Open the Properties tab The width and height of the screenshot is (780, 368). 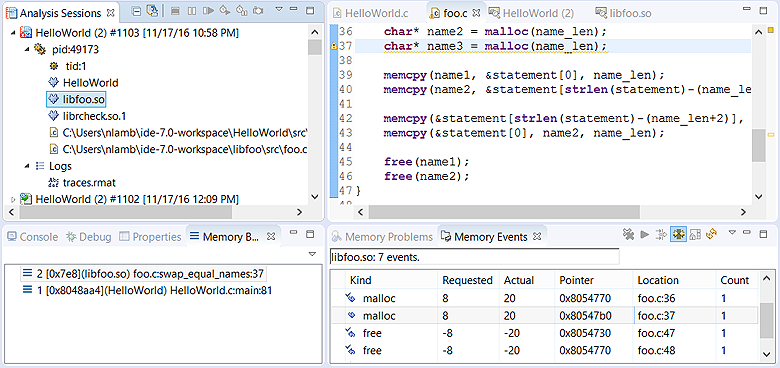[150, 237]
